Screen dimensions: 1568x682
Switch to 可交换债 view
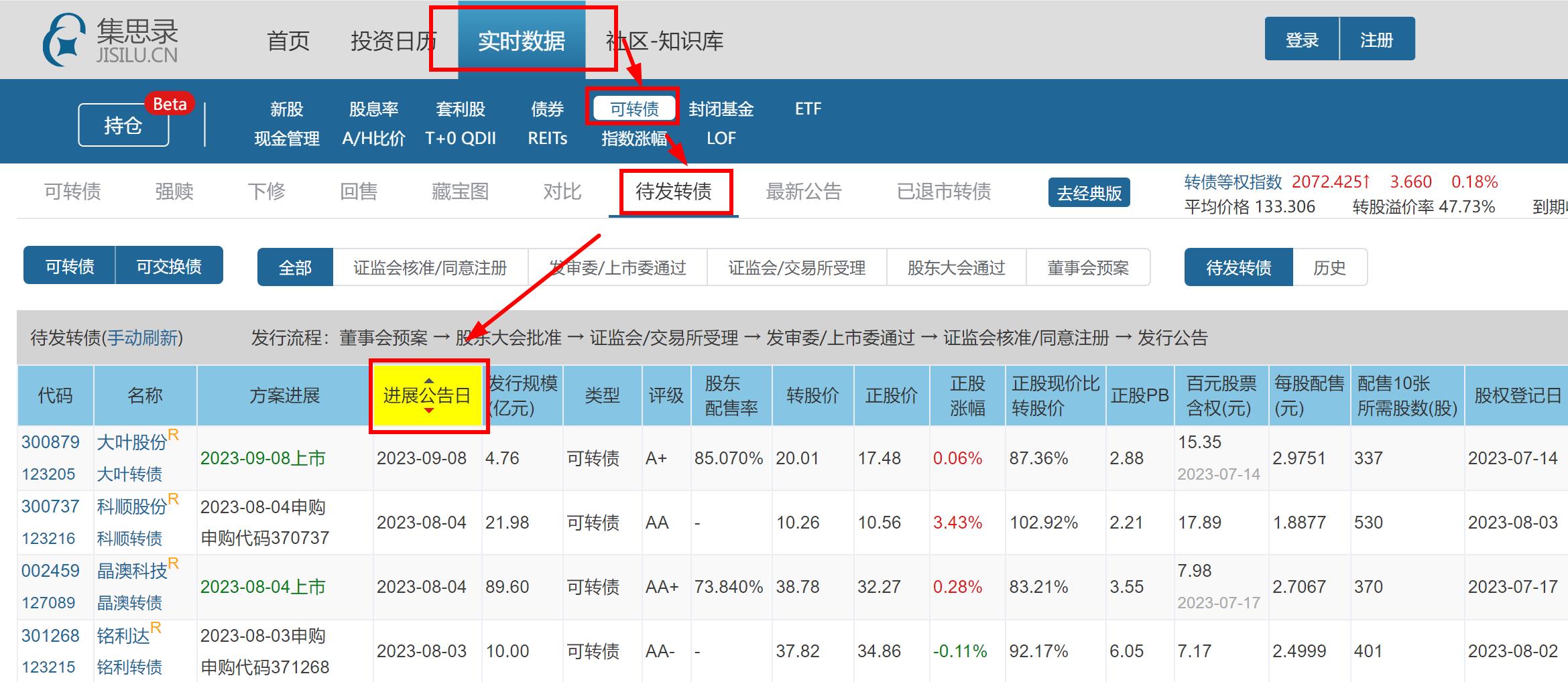tap(170, 265)
